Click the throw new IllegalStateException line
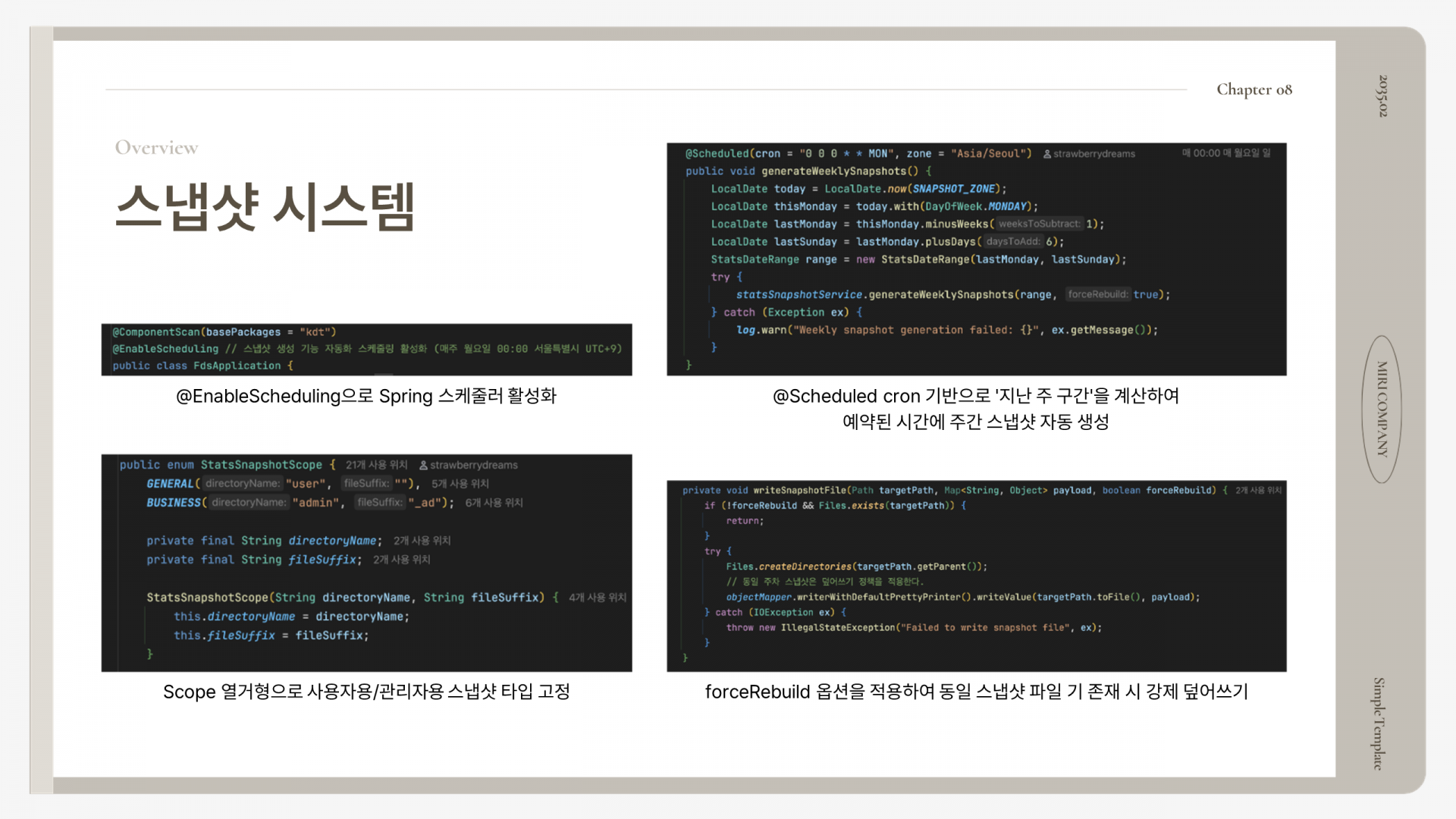Screen dimensions: 1456x819 (x=914, y=627)
